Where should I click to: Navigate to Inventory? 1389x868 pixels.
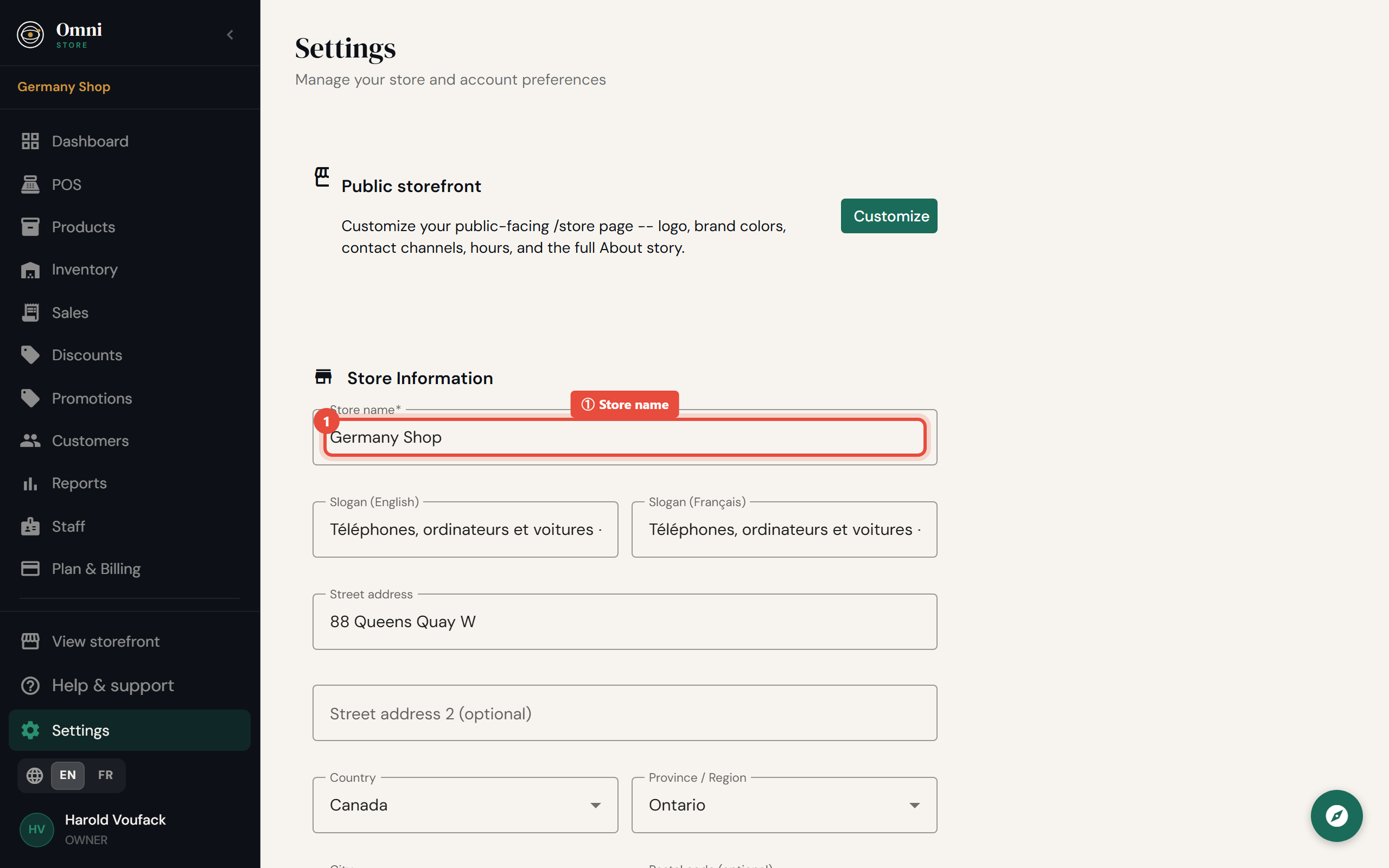[x=130, y=270]
